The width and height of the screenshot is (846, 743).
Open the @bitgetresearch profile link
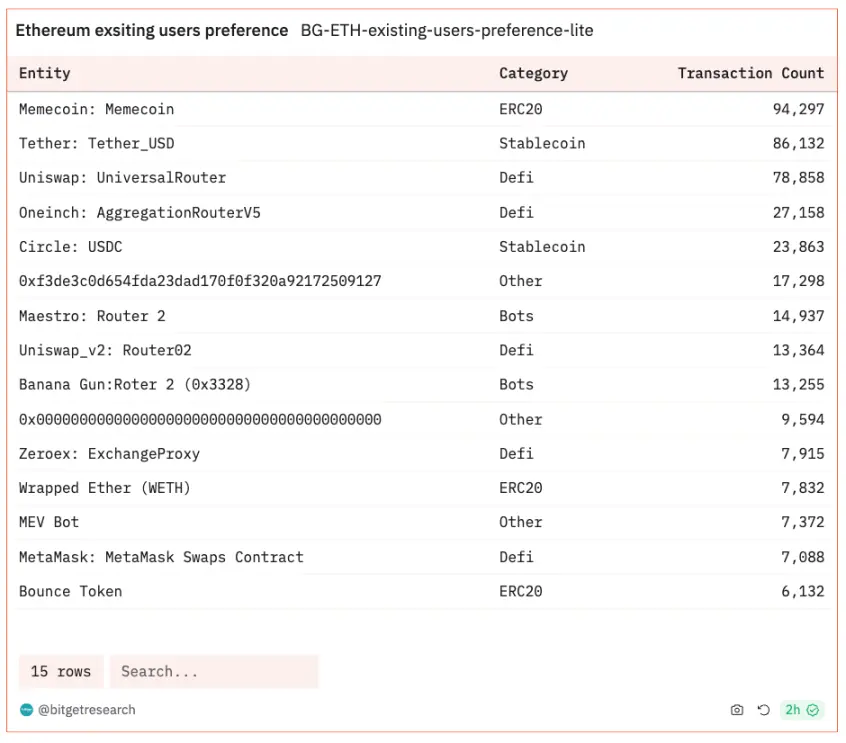pyautogui.click(x=86, y=710)
